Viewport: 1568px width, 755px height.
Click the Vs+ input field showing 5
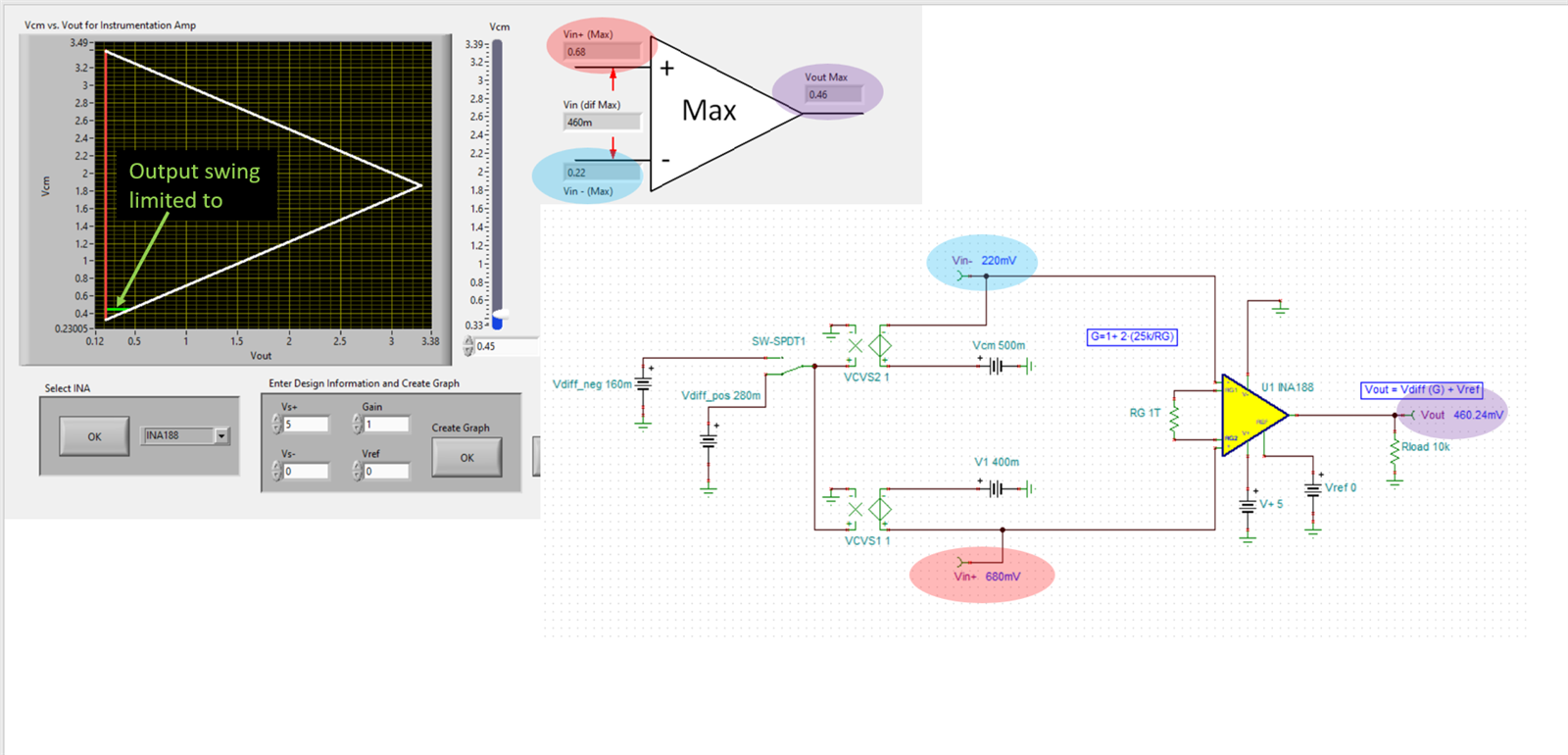tap(307, 425)
